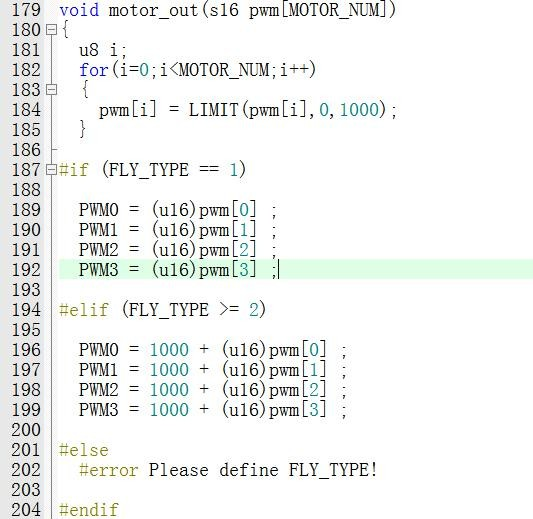This screenshot has width=533, height=519.
Task: Click the '#else' directive on line 201
Action: click(x=84, y=450)
